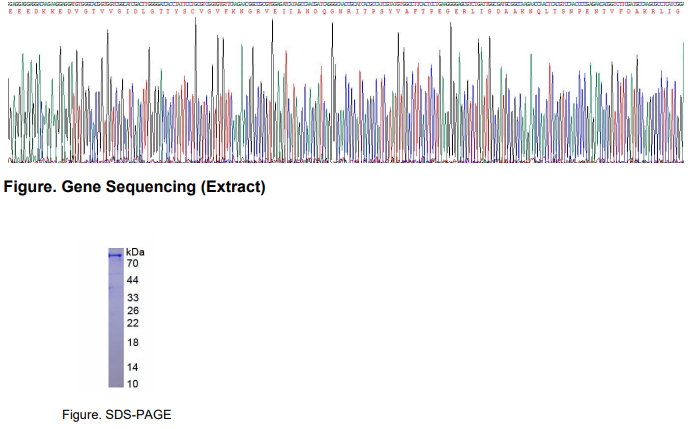Click the red amino acid sequence line
Viewport: 688px width, 429px height.
[345, 12]
